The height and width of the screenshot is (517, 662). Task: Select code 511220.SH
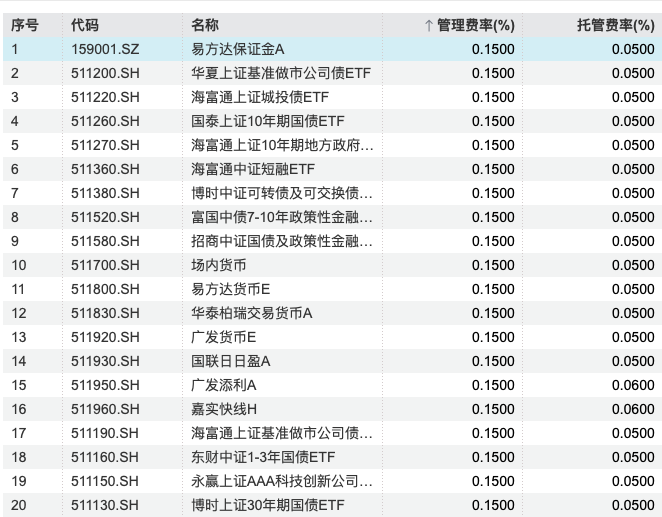[105, 97]
